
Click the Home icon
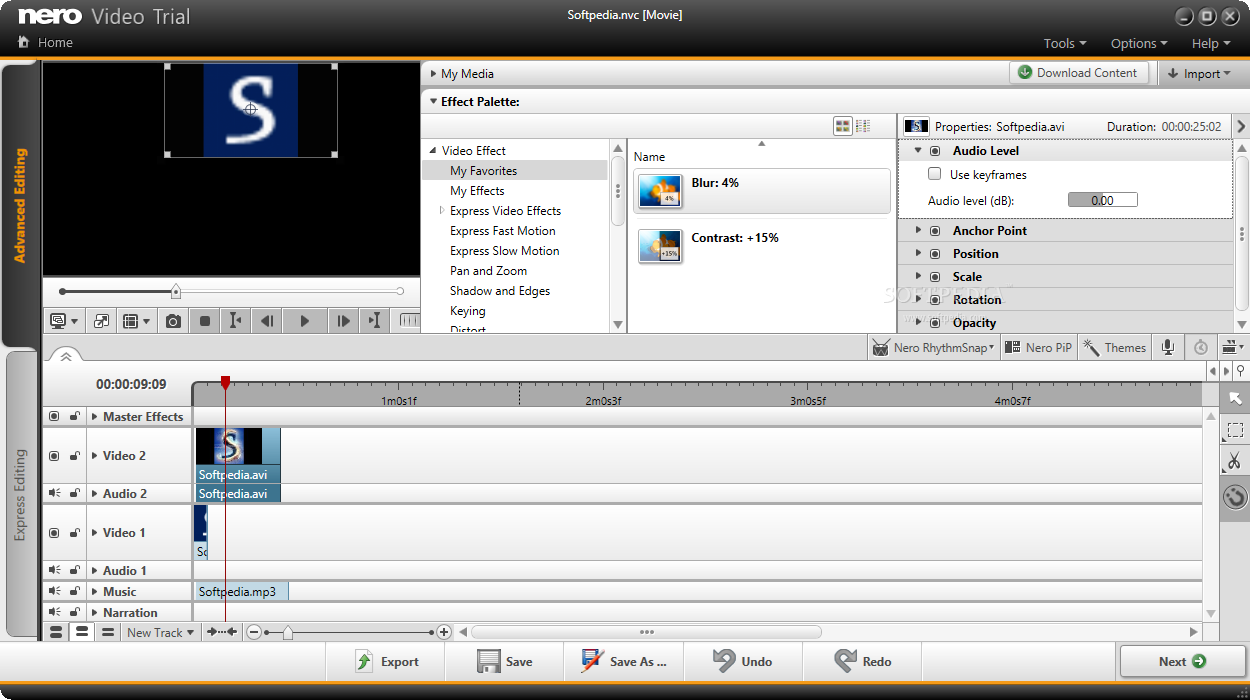(24, 42)
